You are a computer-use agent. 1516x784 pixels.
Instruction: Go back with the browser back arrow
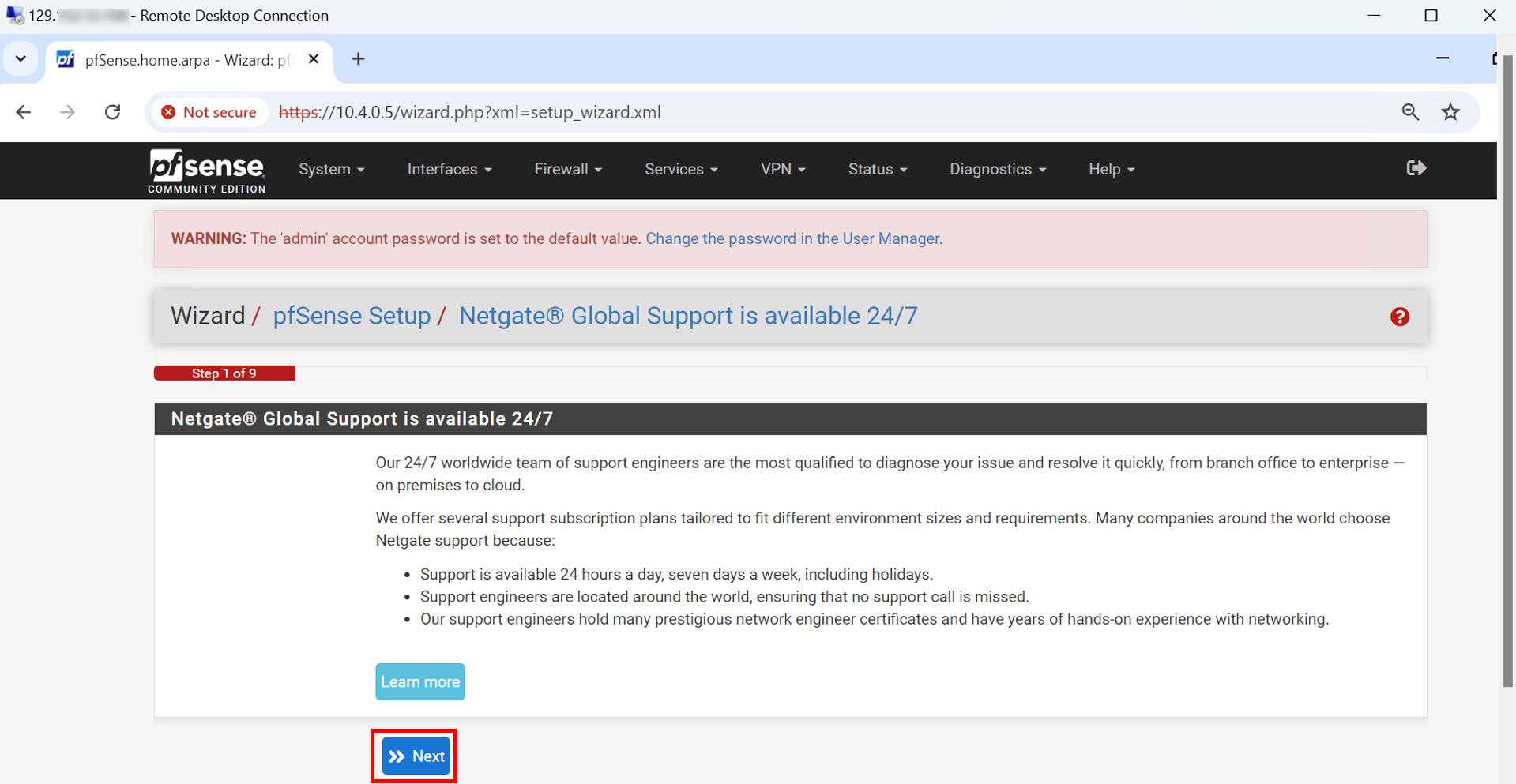[x=24, y=112]
